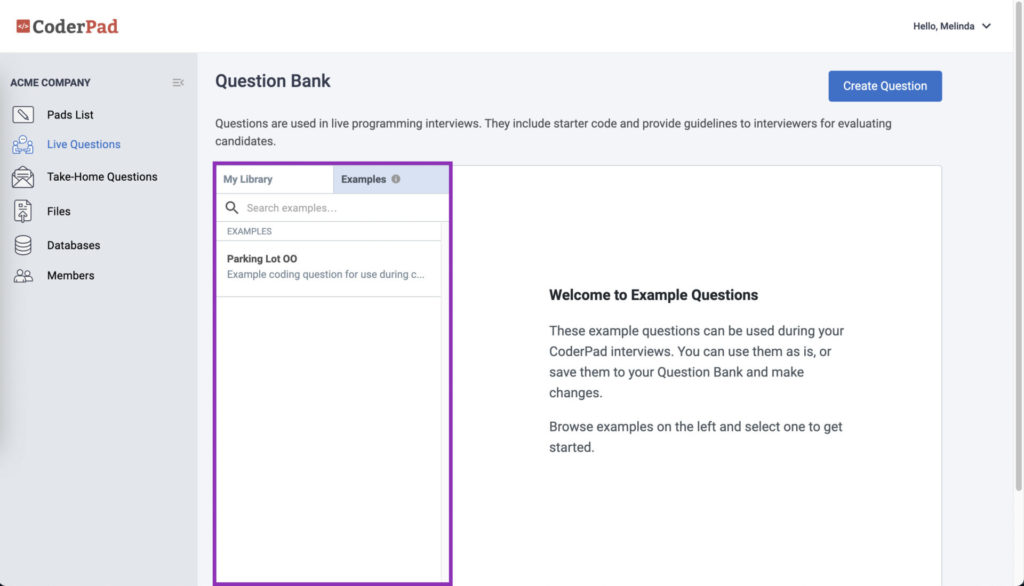Switch to the My Library tab
The width and height of the screenshot is (1024, 586).
click(x=274, y=179)
